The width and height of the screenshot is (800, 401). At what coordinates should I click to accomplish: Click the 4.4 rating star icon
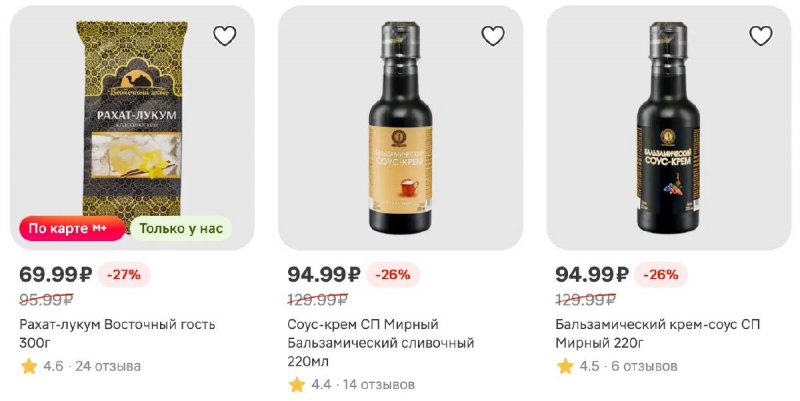pos(297,385)
